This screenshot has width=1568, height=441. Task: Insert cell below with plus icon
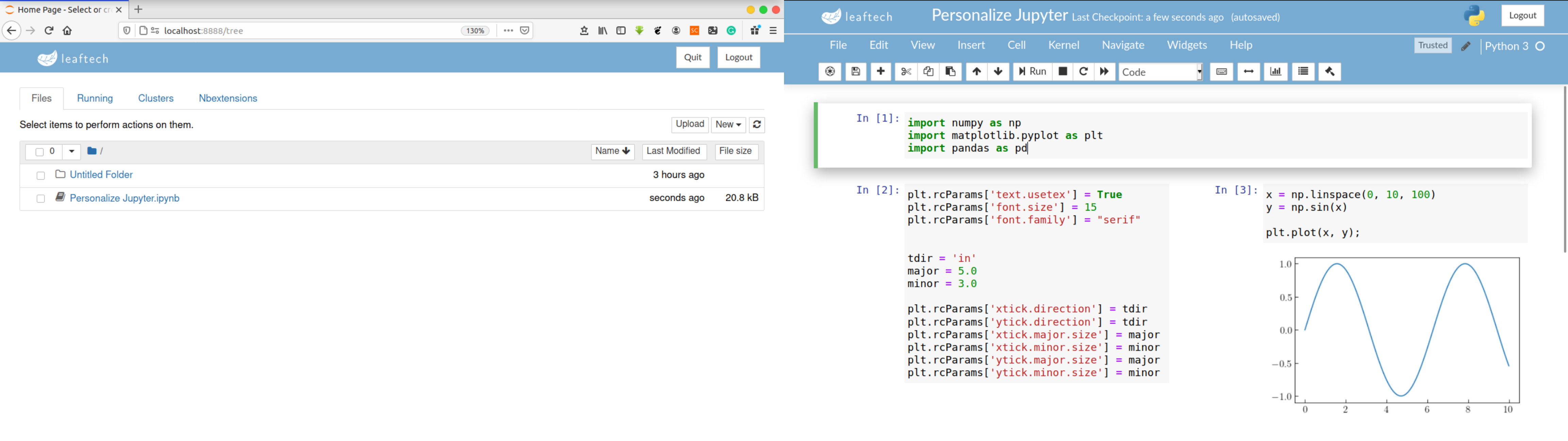[880, 72]
